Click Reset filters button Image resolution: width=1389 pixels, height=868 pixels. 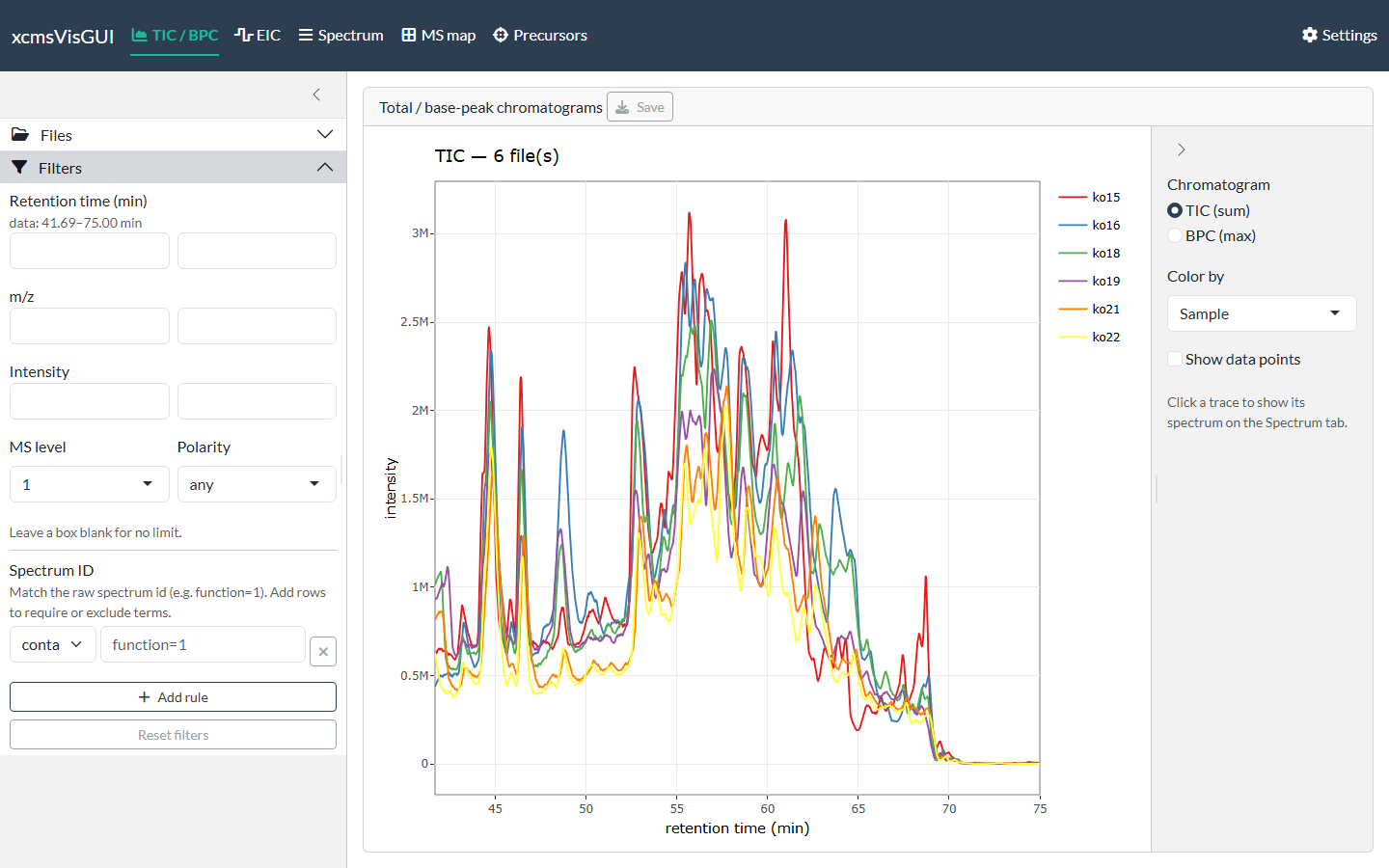point(173,735)
